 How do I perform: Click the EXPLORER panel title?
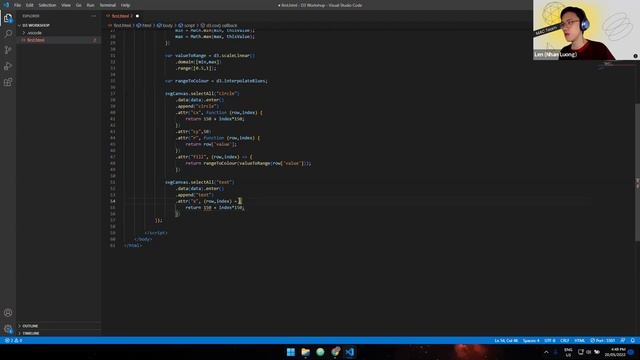(x=31, y=16)
